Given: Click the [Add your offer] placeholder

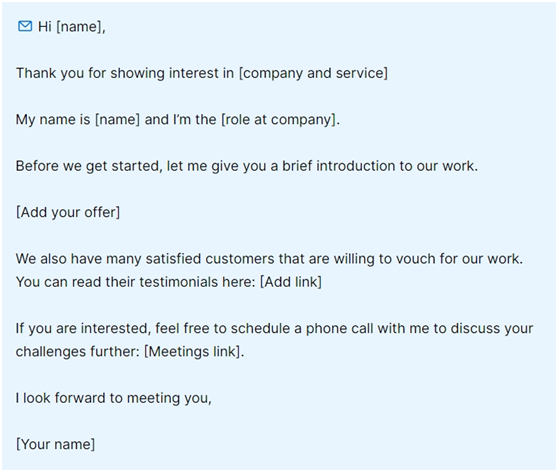Looking at the screenshot, I should pos(68,212).
